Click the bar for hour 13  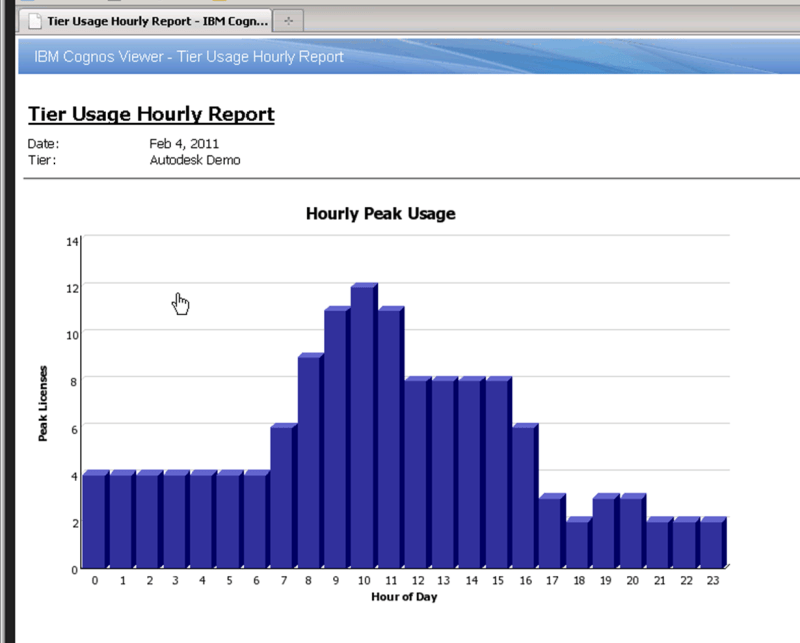[x=443, y=473]
